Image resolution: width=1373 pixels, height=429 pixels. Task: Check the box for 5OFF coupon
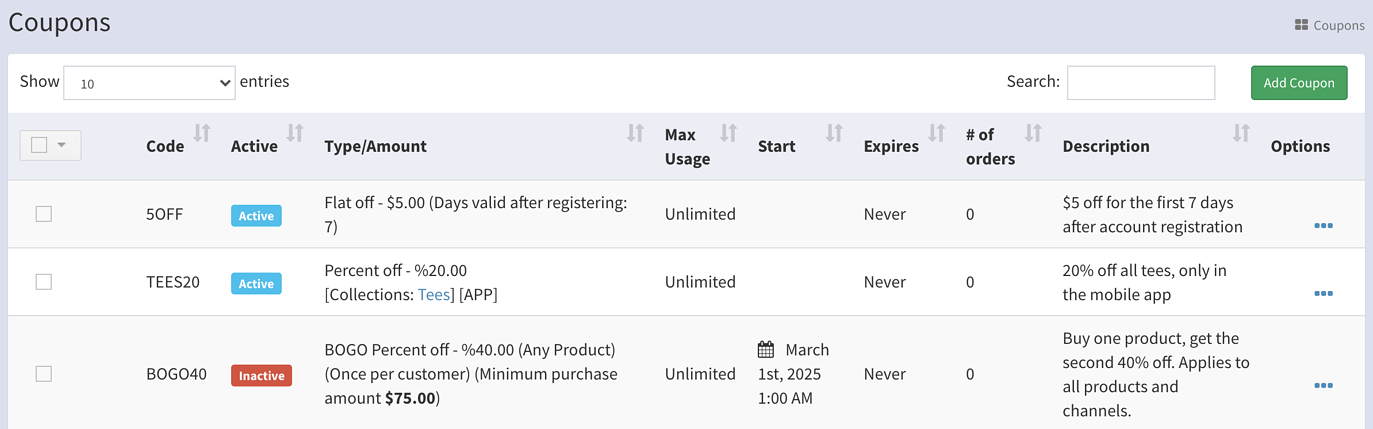44,214
